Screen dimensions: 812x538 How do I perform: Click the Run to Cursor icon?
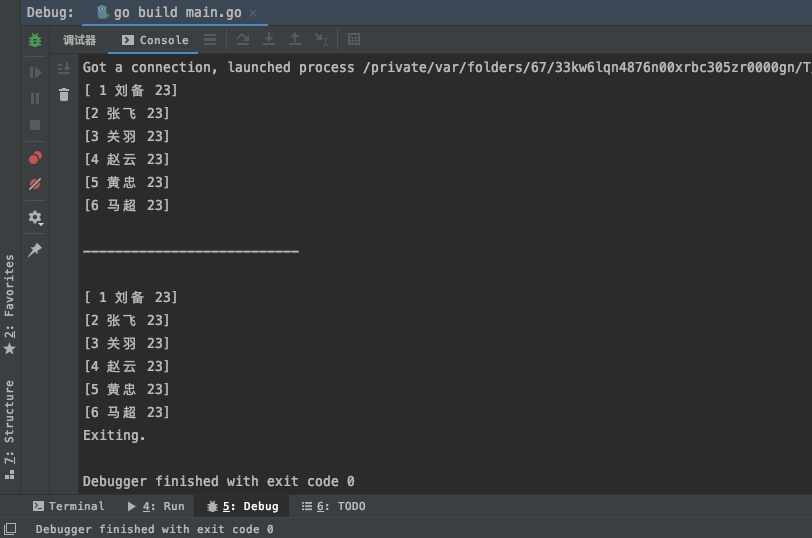321,39
